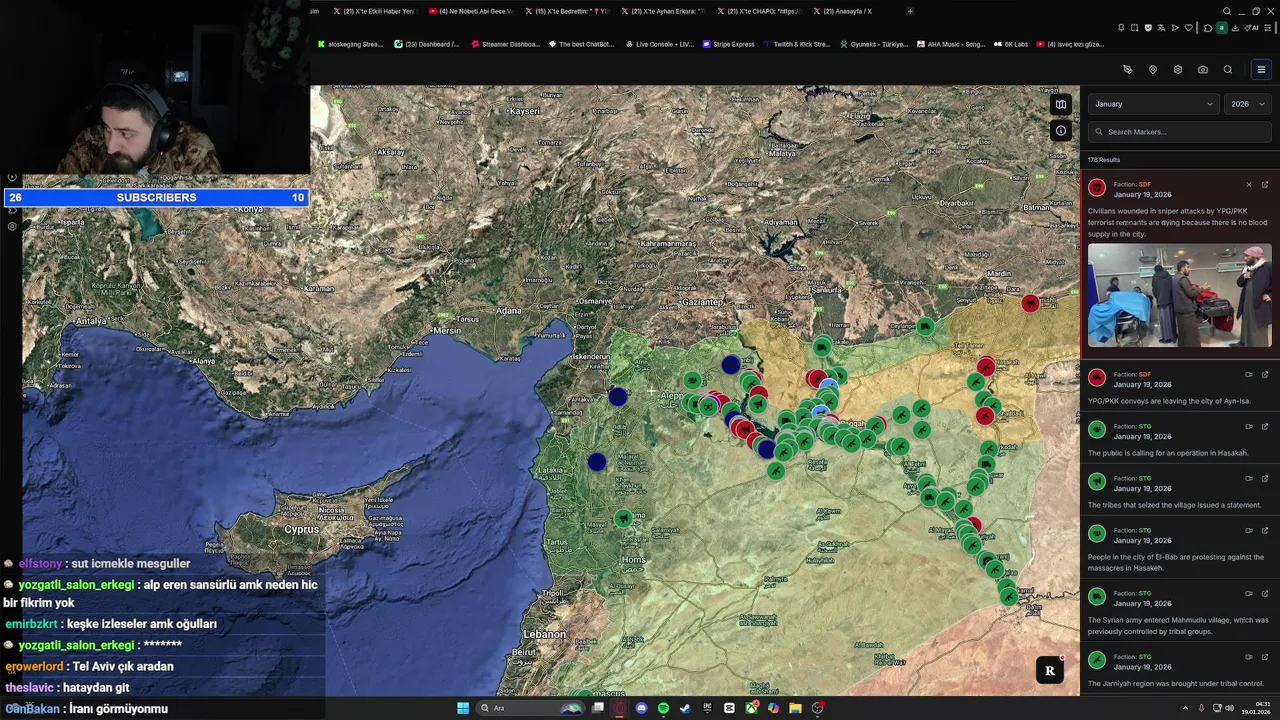This screenshot has height=720, width=1280.
Task: Open 'Streamer Dashboa...' bookmark
Action: (x=505, y=44)
